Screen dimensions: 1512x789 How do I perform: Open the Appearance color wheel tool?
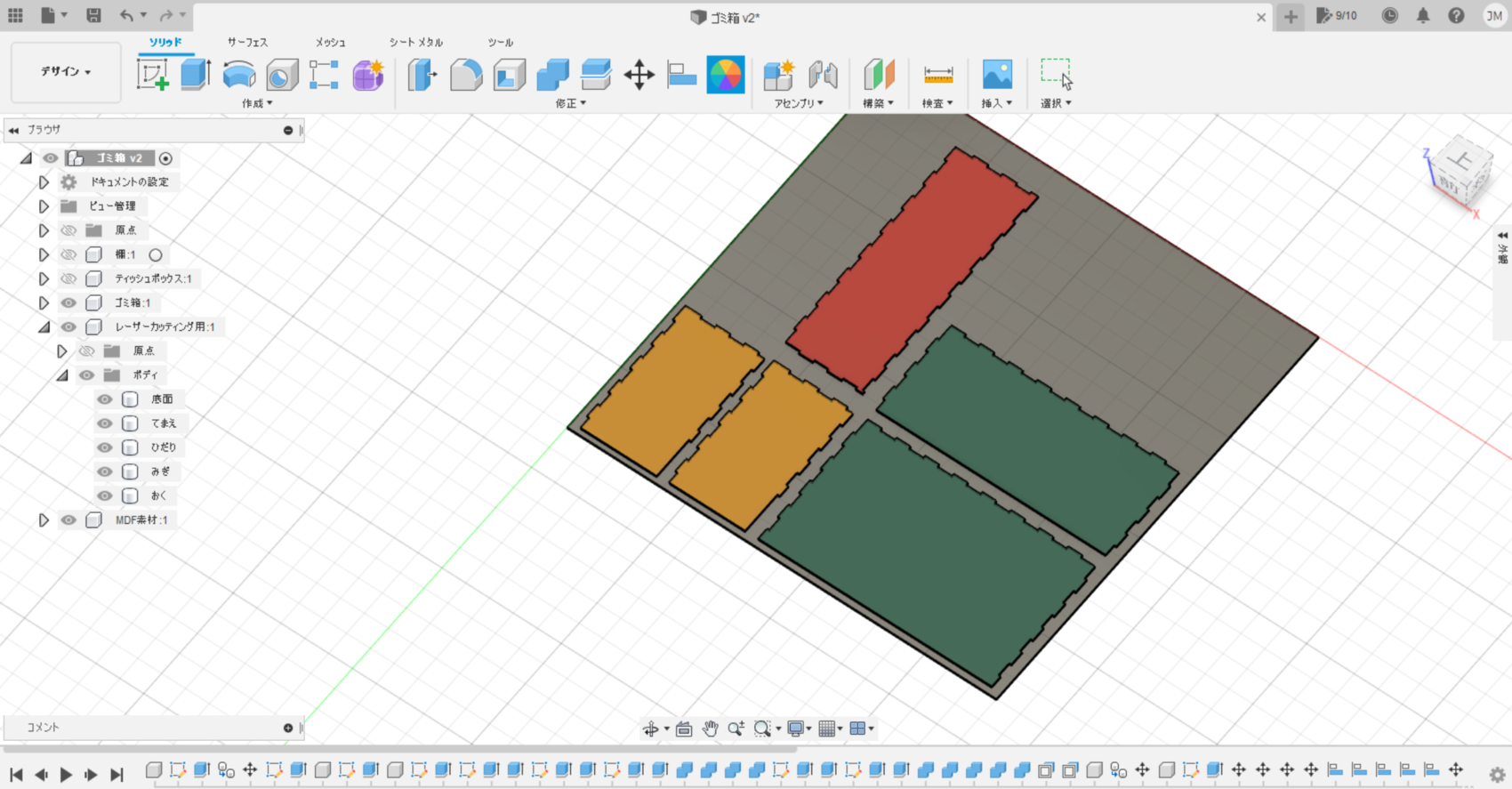pos(725,75)
